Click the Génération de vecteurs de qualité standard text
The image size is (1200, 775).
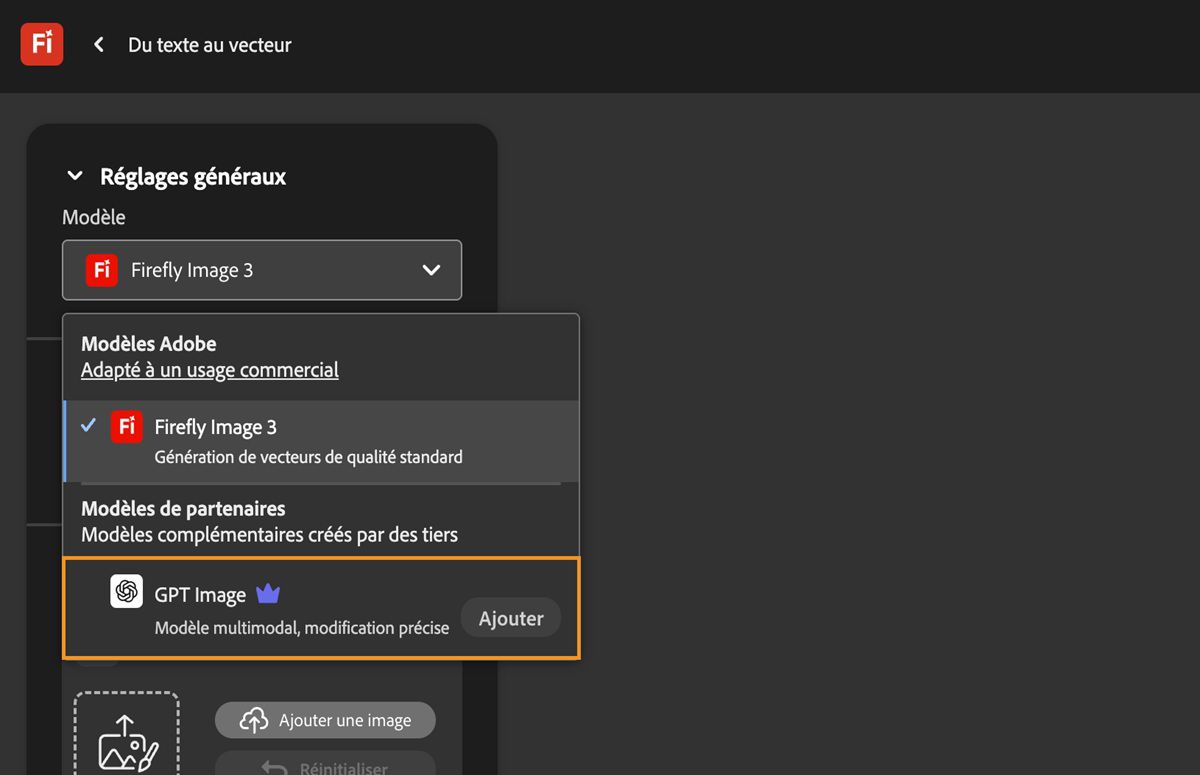point(309,457)
